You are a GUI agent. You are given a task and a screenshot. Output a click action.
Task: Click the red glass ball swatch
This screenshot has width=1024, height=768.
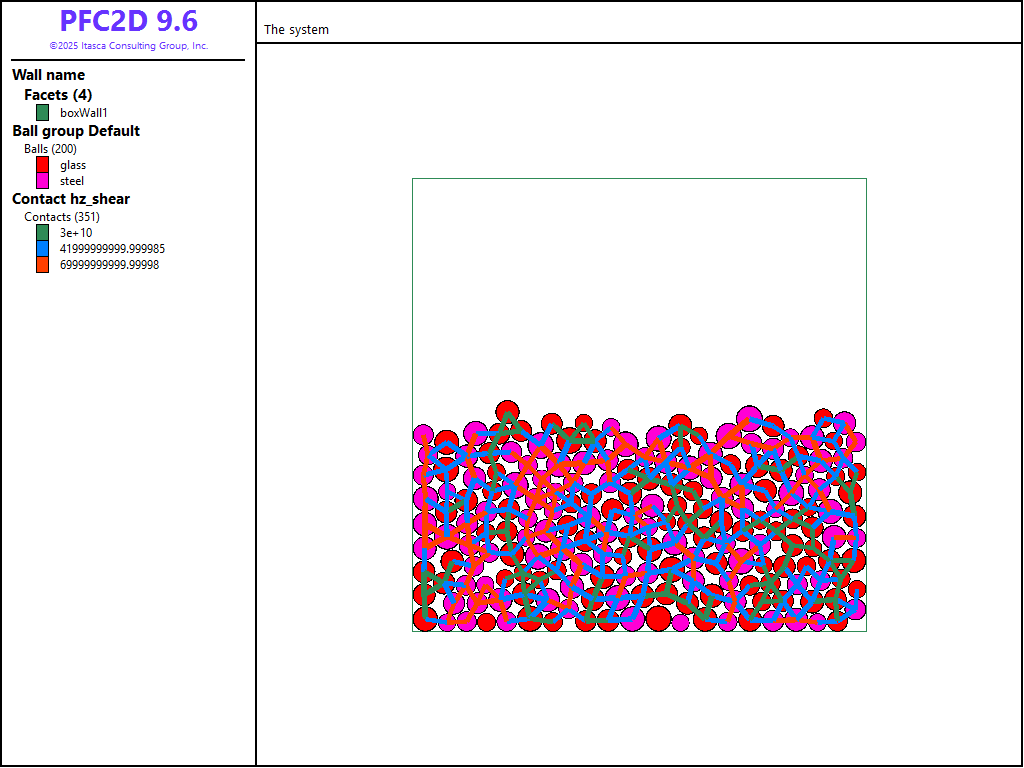click(42, 165)
